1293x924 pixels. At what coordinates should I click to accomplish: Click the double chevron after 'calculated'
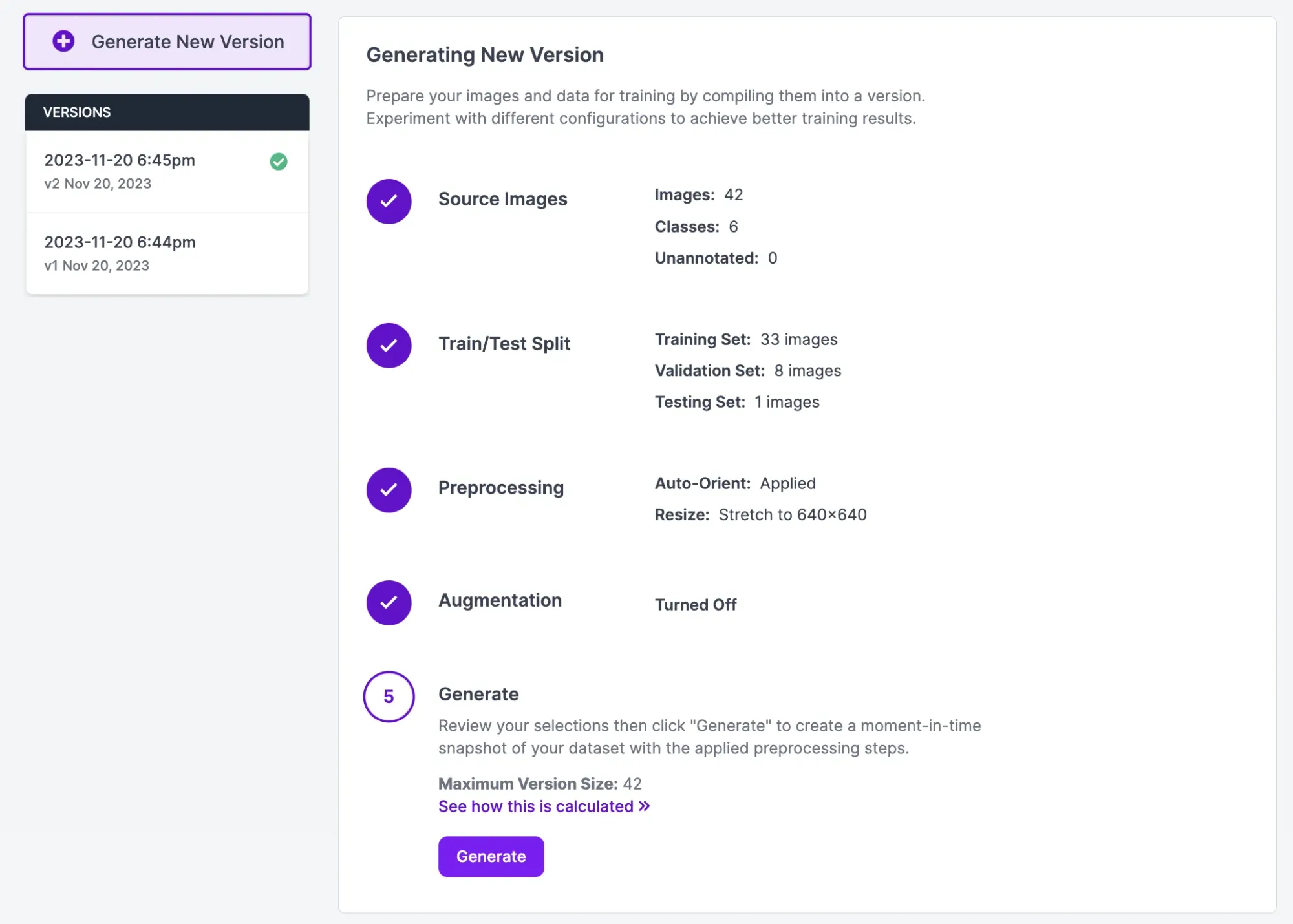pyautogui.click(x=645, y=806)
